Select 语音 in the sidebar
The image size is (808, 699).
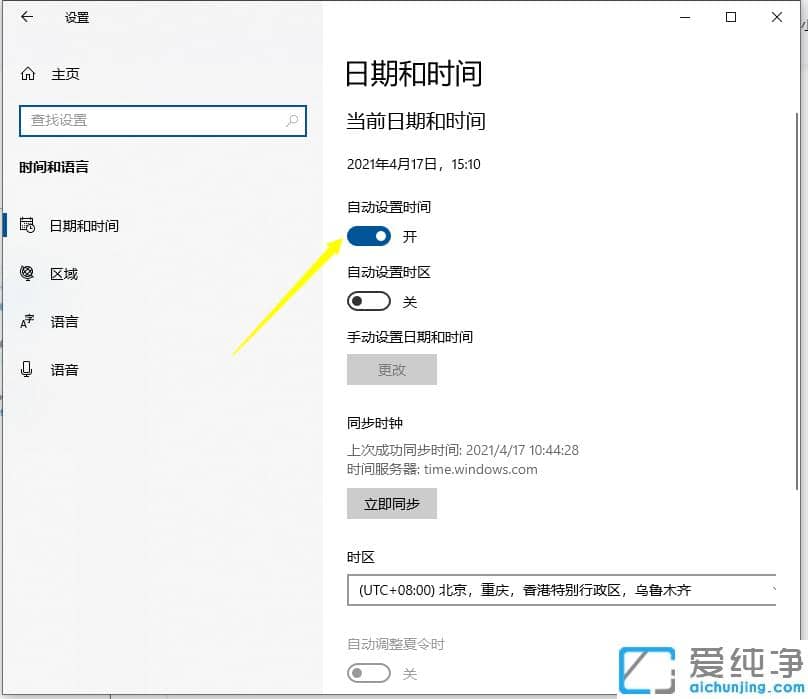(x=64, y=369)
